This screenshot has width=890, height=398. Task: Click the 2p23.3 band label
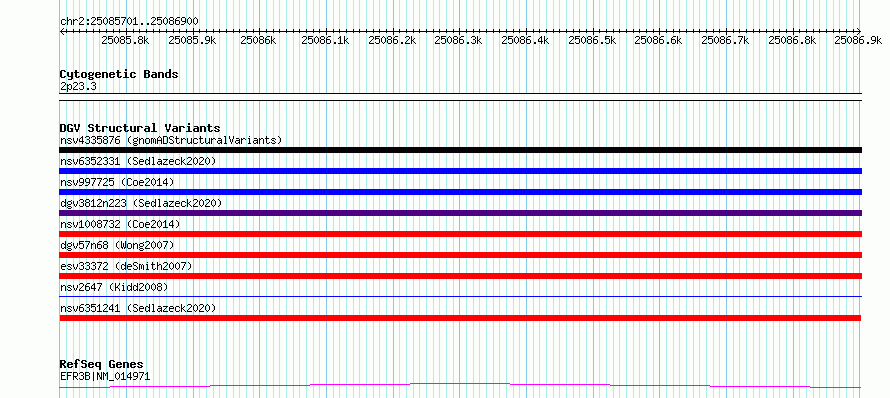(x=78, y=86)
